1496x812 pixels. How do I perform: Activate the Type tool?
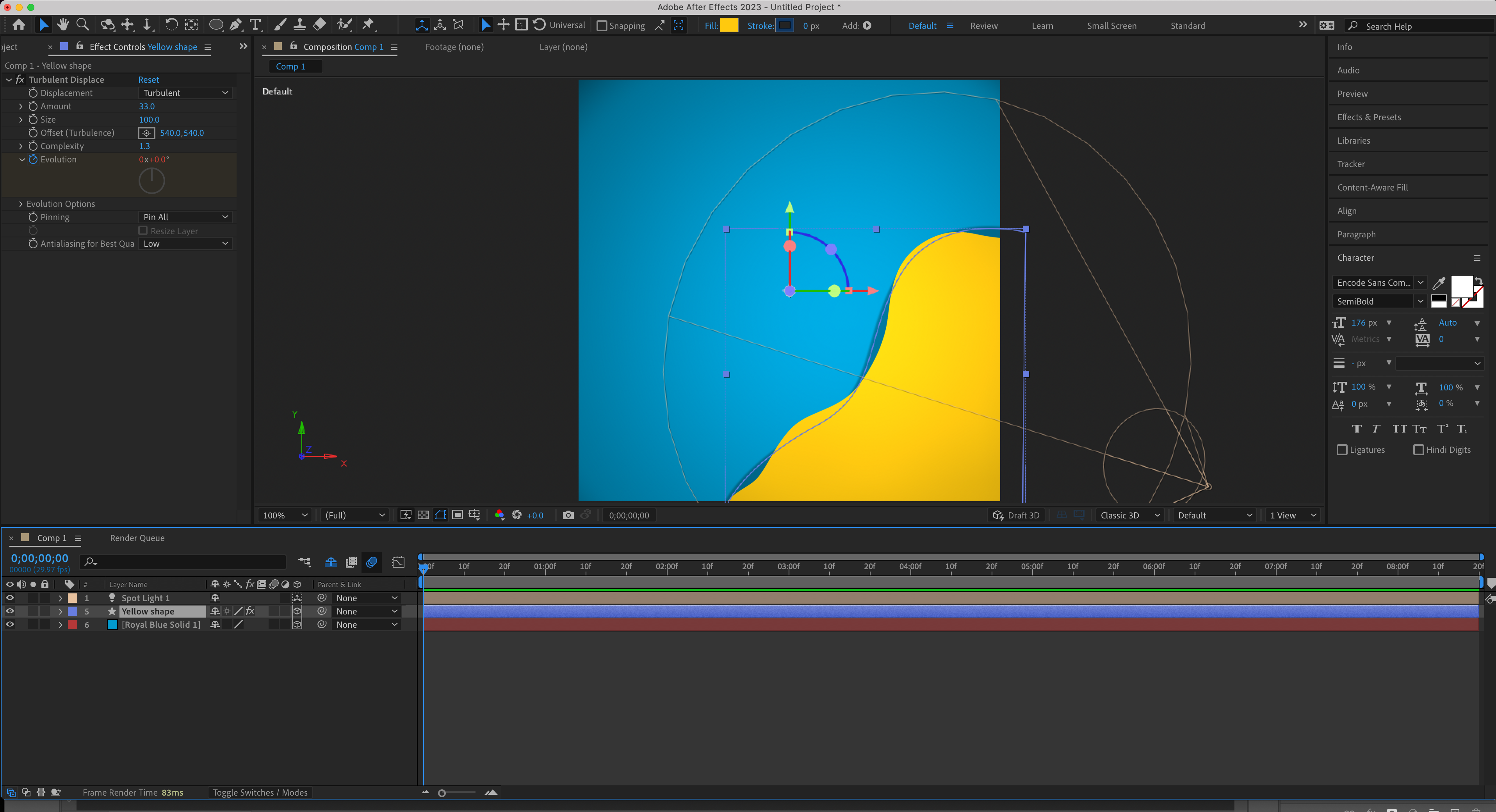pos(255,24)
